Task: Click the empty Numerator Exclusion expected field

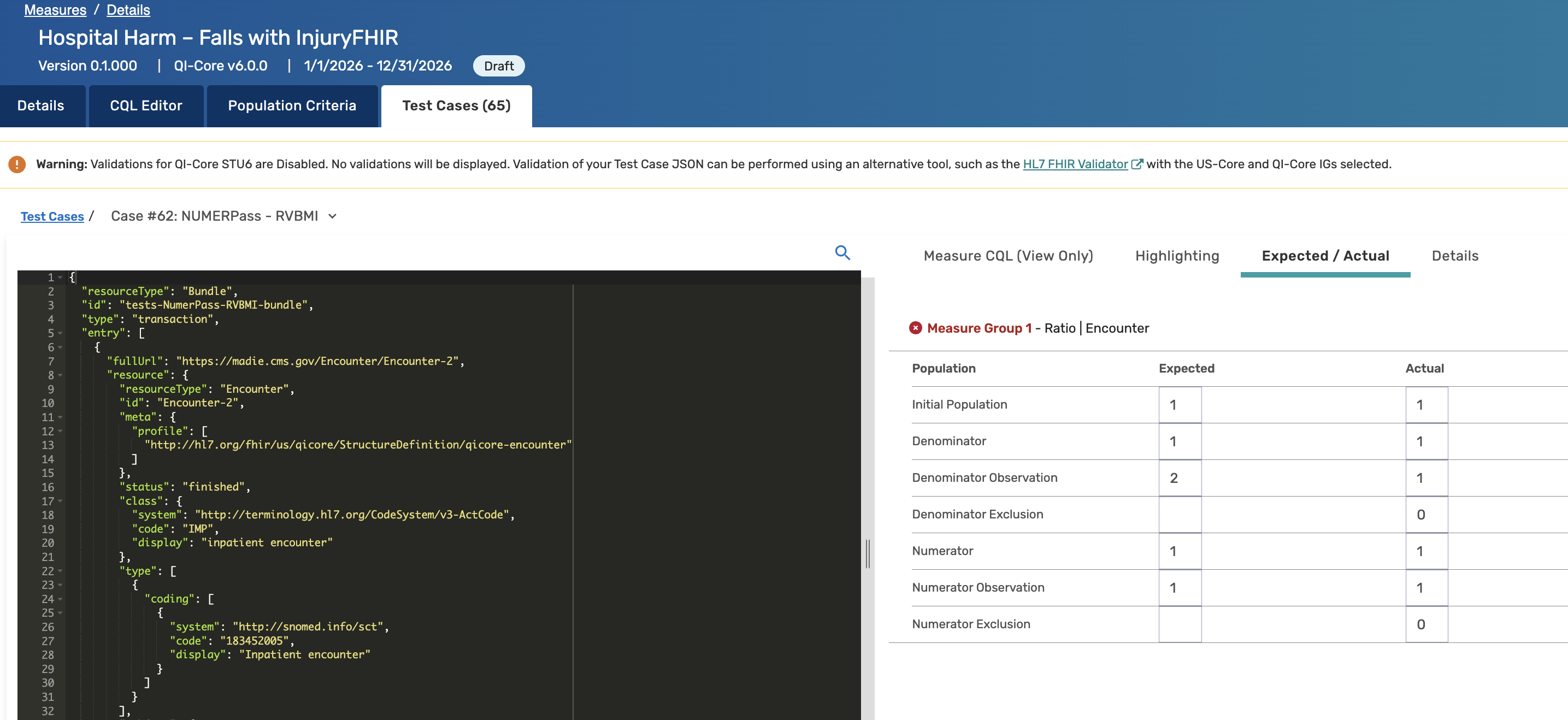Action: coord(1180,624)
